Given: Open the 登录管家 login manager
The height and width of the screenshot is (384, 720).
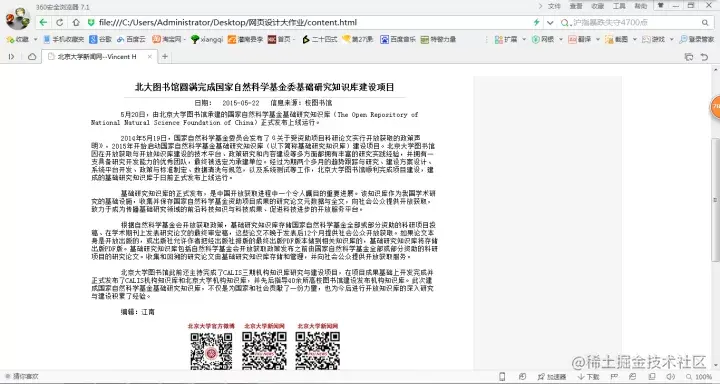Looking at the screenshot, I should [697, 40].
